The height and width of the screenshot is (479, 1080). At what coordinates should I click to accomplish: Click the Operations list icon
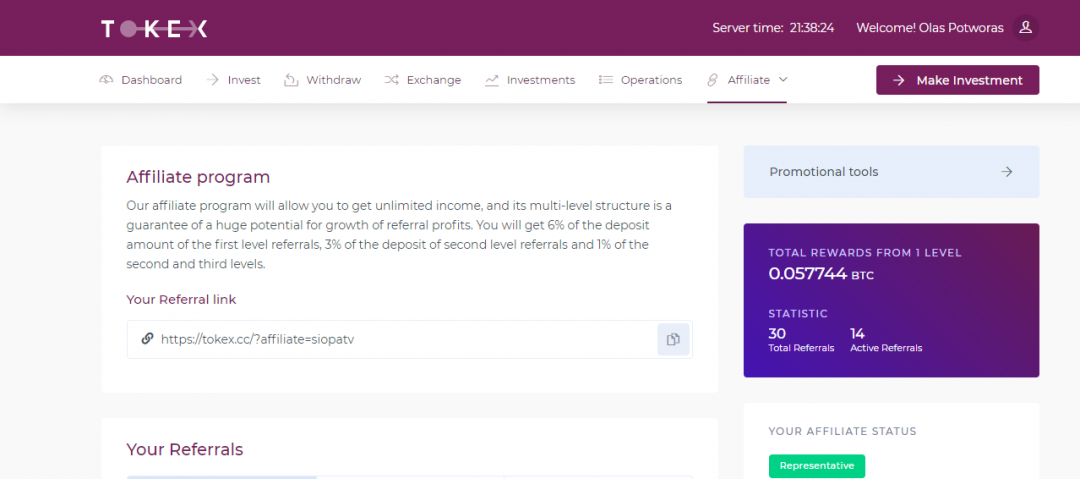[605, 80]
